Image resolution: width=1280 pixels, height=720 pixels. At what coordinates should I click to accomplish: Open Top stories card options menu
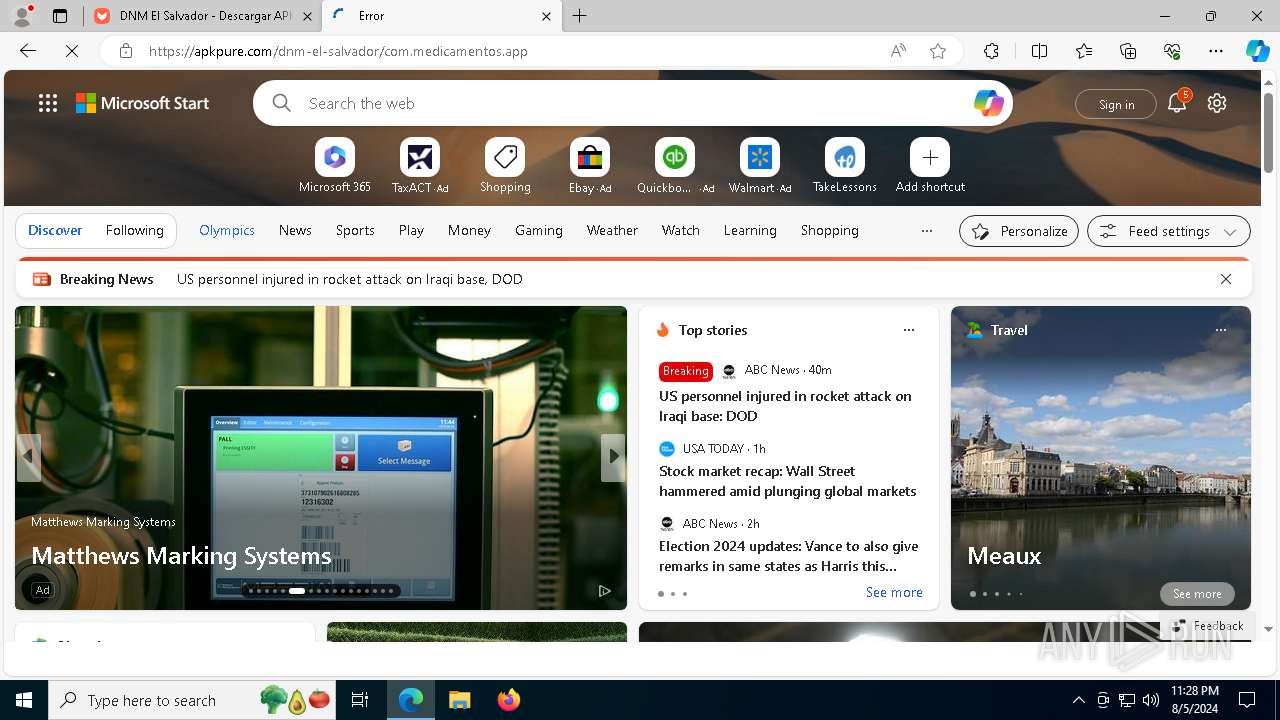(909, 330)
